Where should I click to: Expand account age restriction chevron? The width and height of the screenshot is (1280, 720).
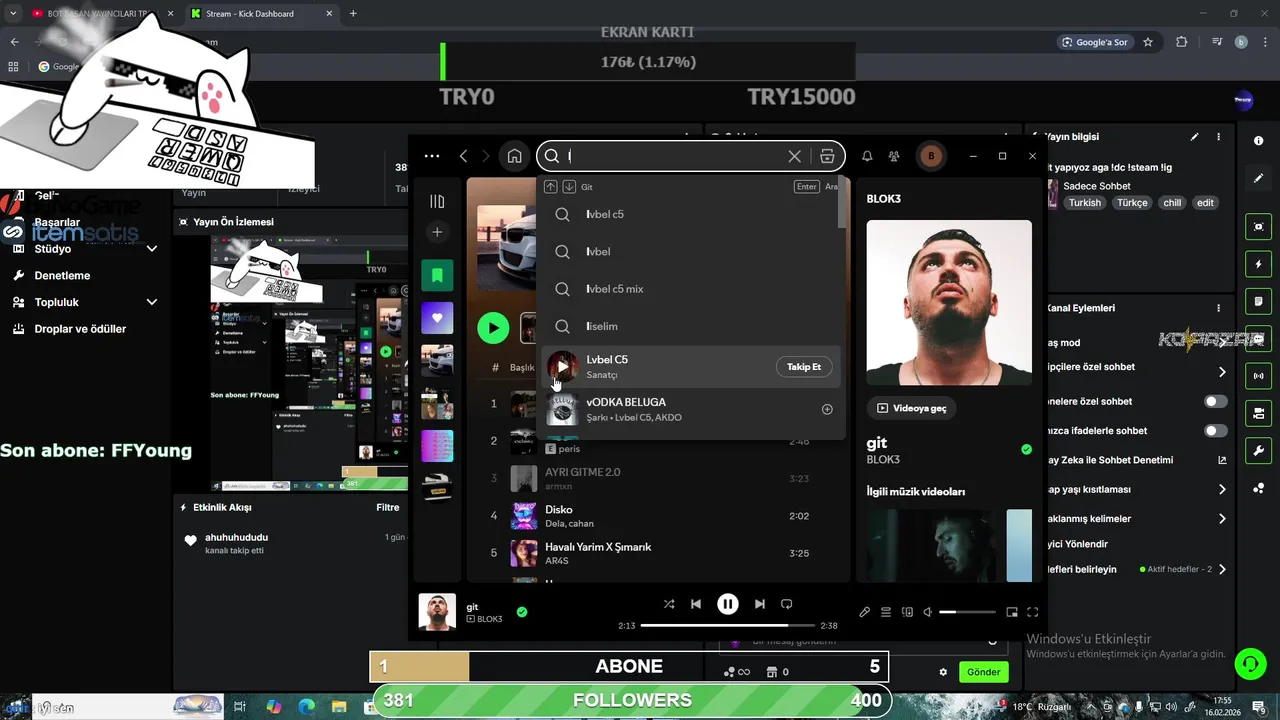(1222, 490)
